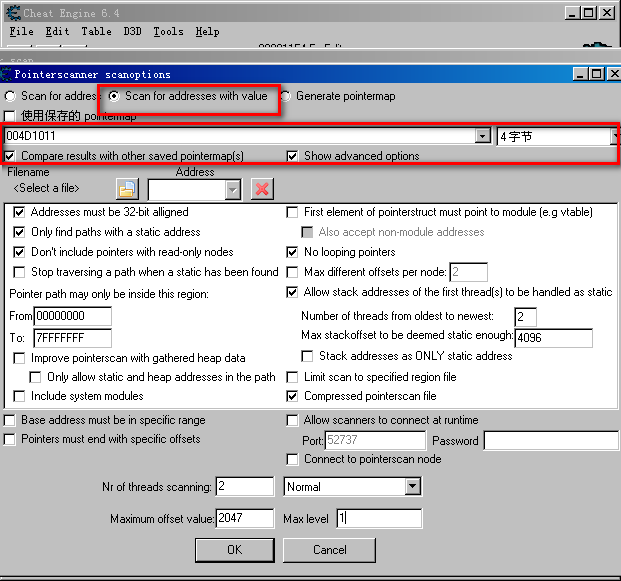The width and height of the screenshot is (621, 581).
Task: Enable Include system modules option
Action: click(x=20, y=396)
